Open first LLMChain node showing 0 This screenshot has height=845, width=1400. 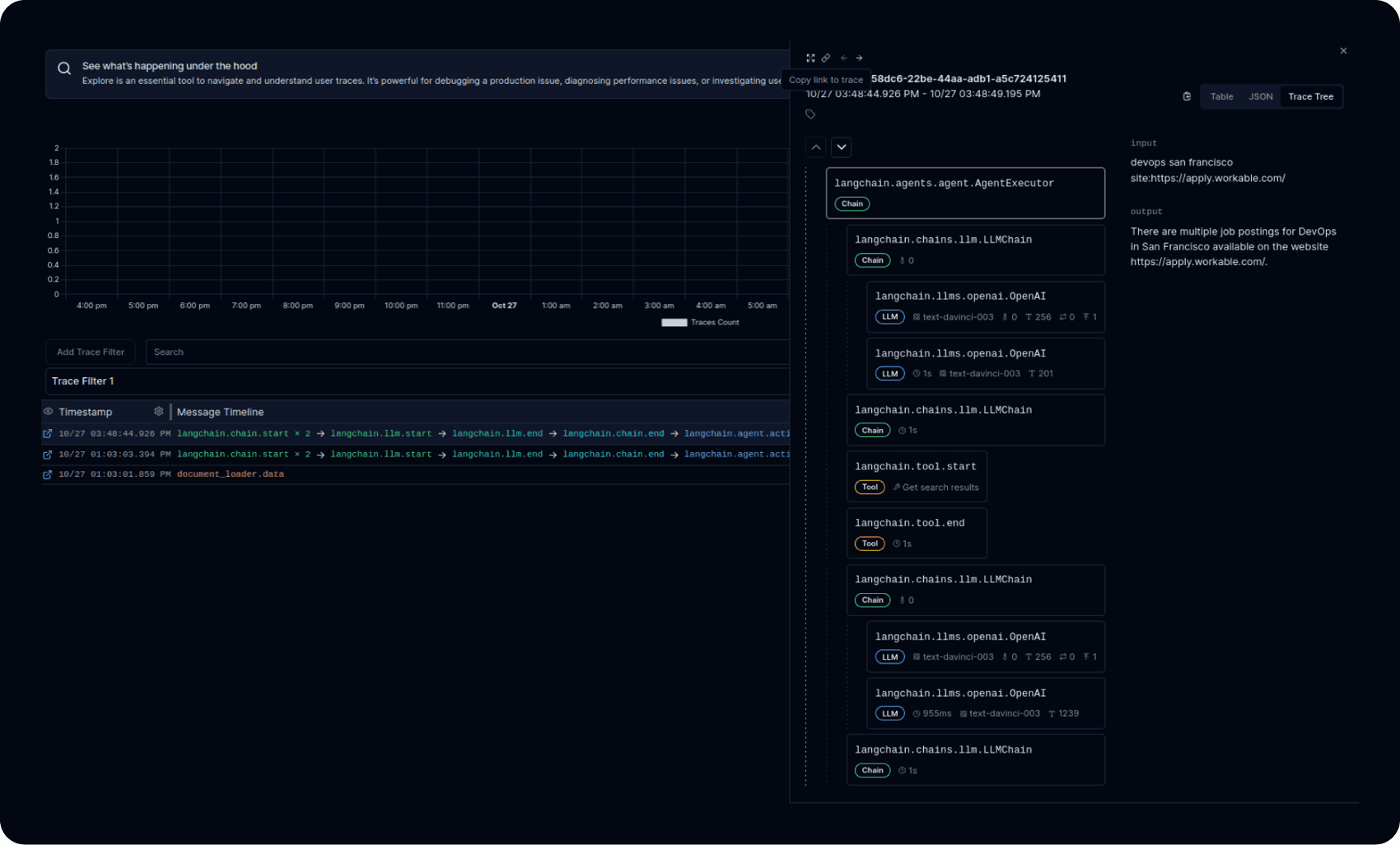pos(976,250)
